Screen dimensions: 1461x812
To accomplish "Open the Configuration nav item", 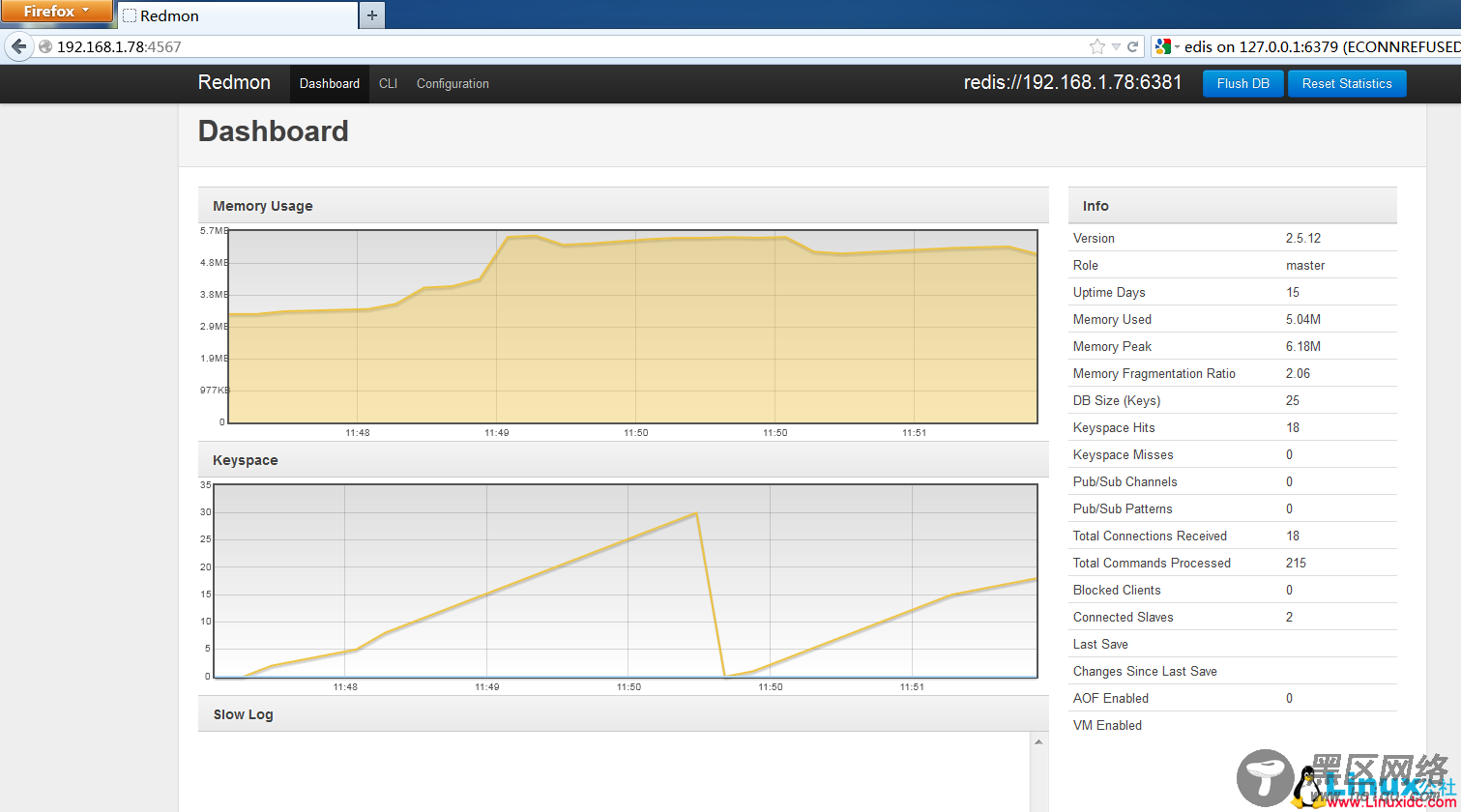I will [453, 83].
